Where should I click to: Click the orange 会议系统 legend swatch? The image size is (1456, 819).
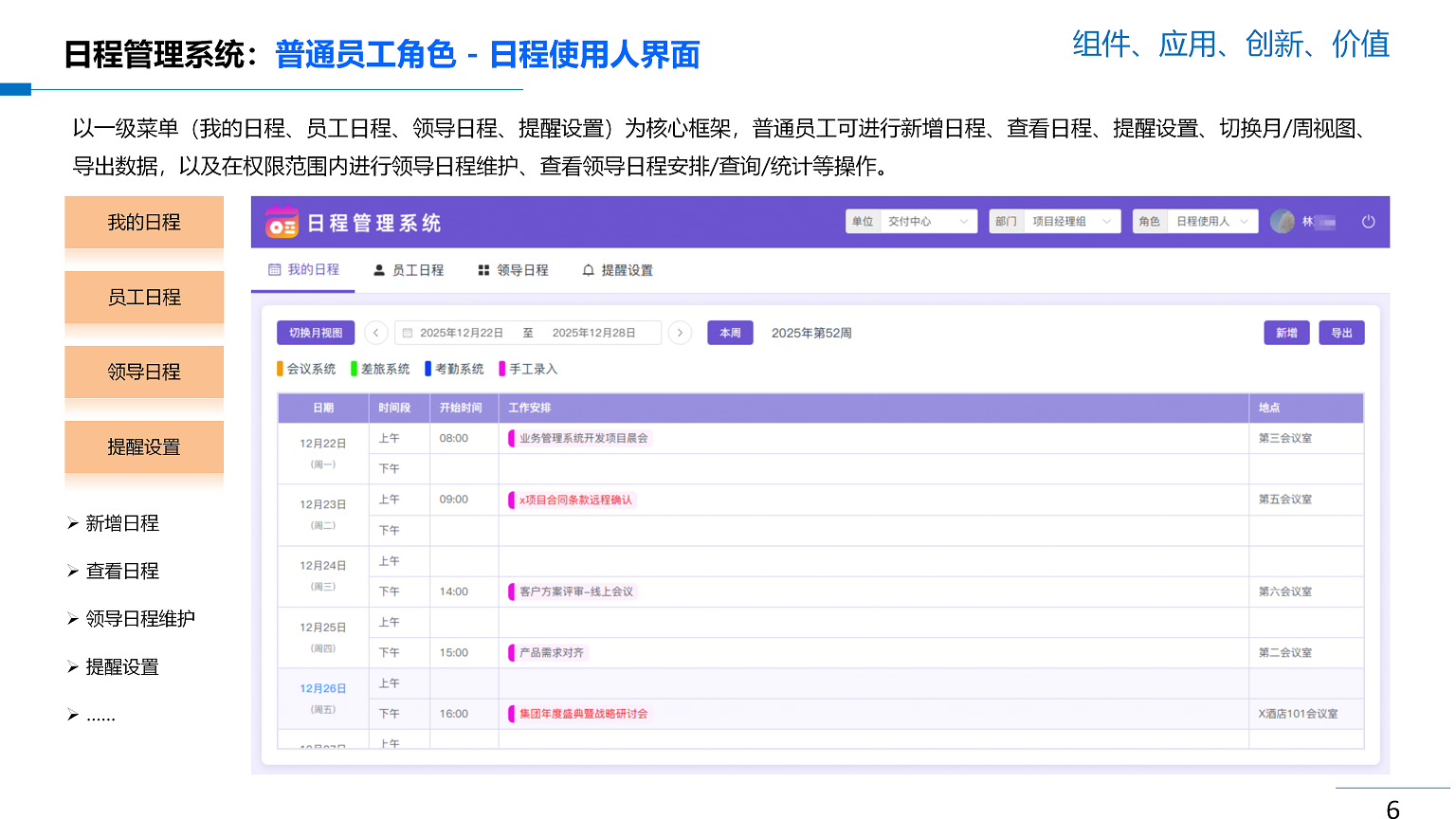point(281,369)
